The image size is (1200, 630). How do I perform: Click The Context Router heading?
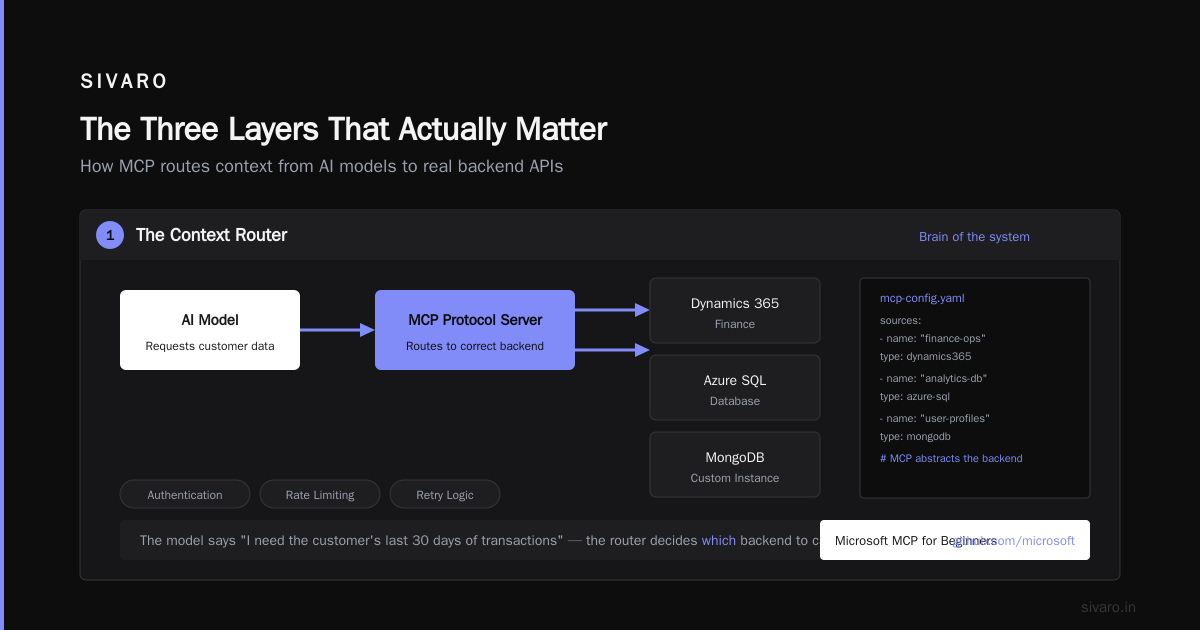tap(211, 235)
